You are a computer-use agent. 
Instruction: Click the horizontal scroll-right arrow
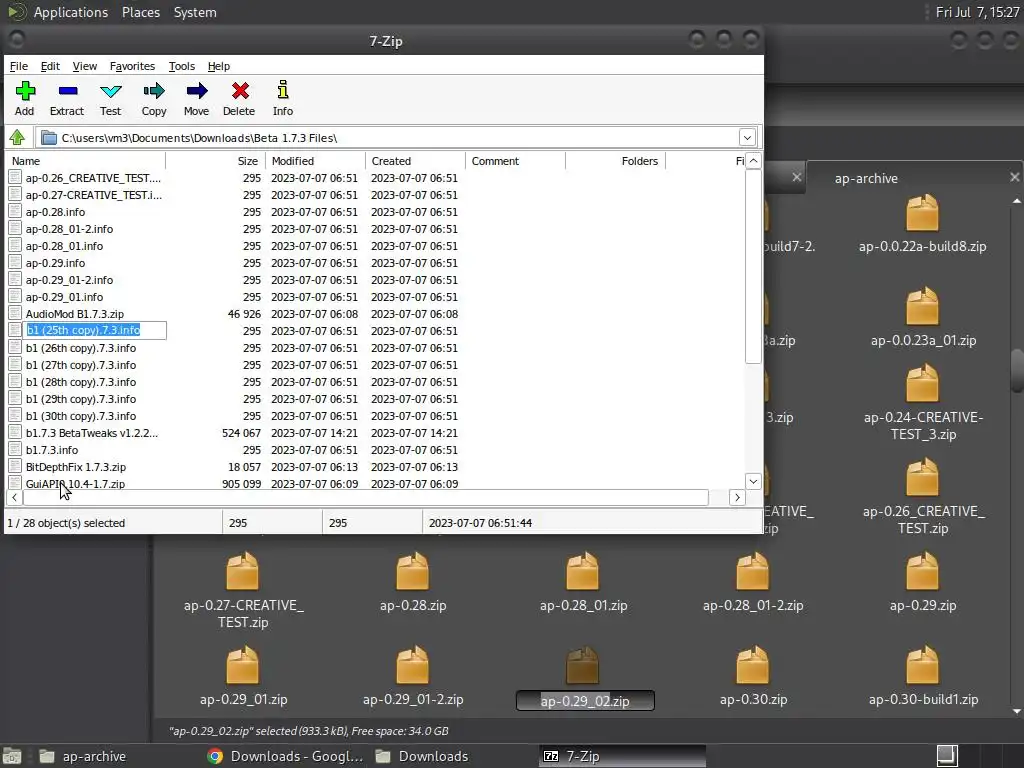[x=737, y=498]
